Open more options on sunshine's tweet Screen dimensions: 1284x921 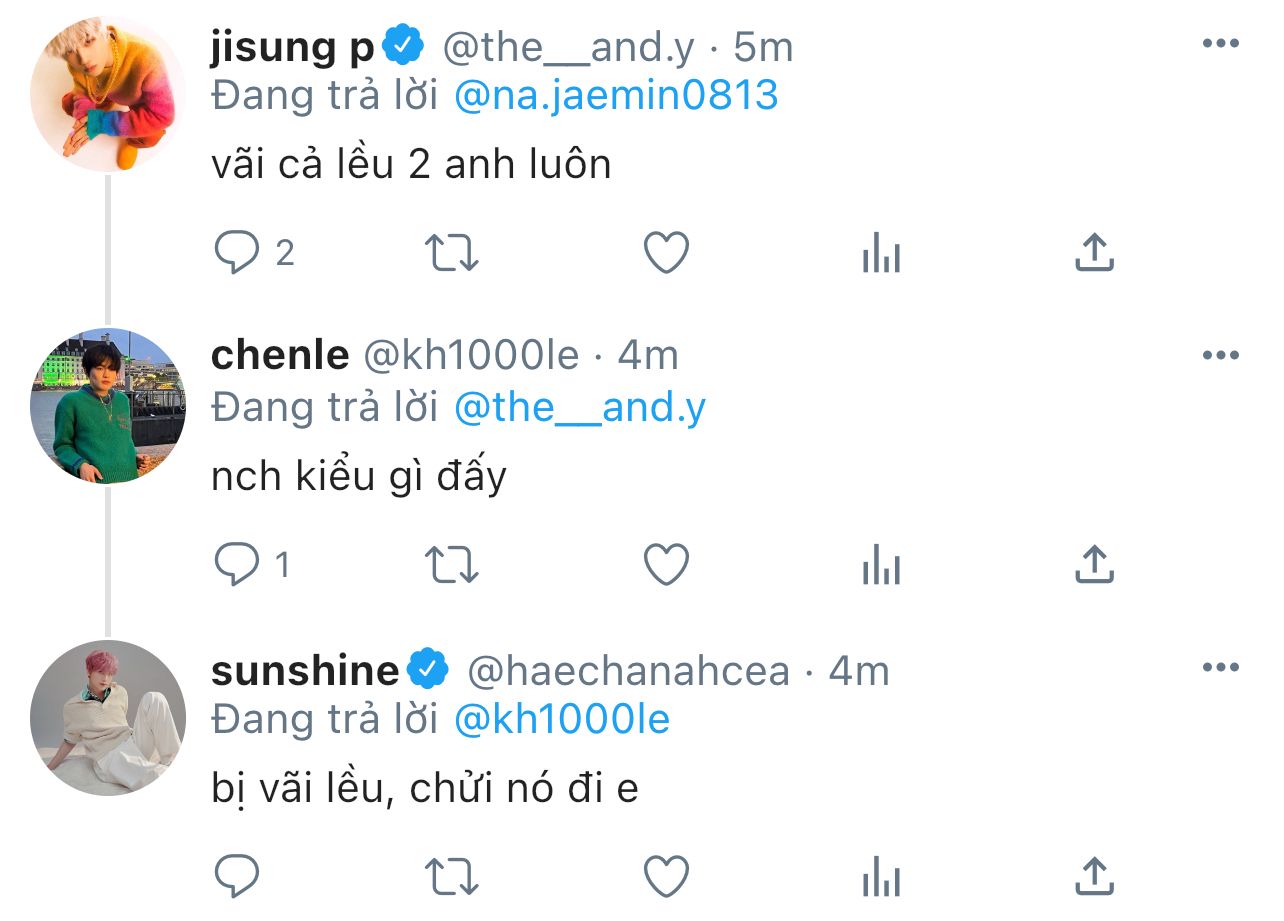pos(1220,668)
